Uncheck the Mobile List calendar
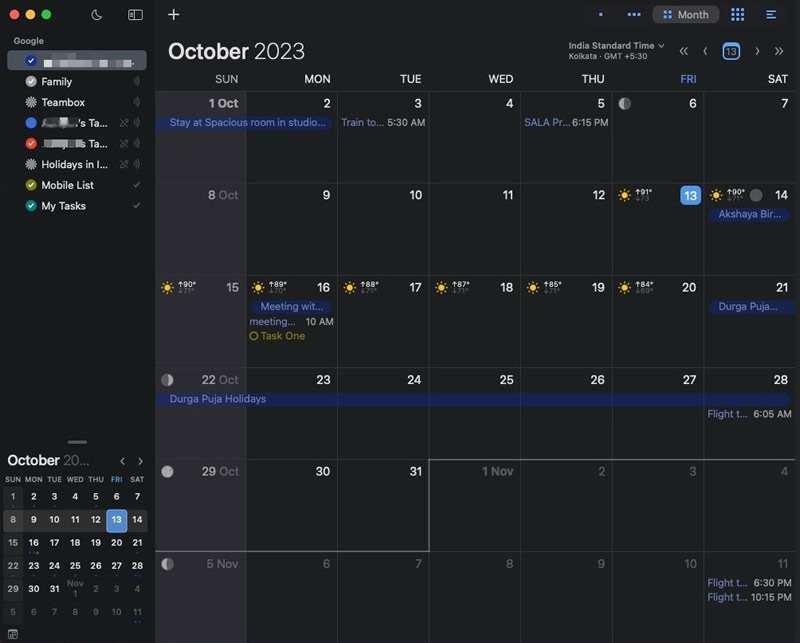This screenshot has height=643, width=800. click(31, 185)
